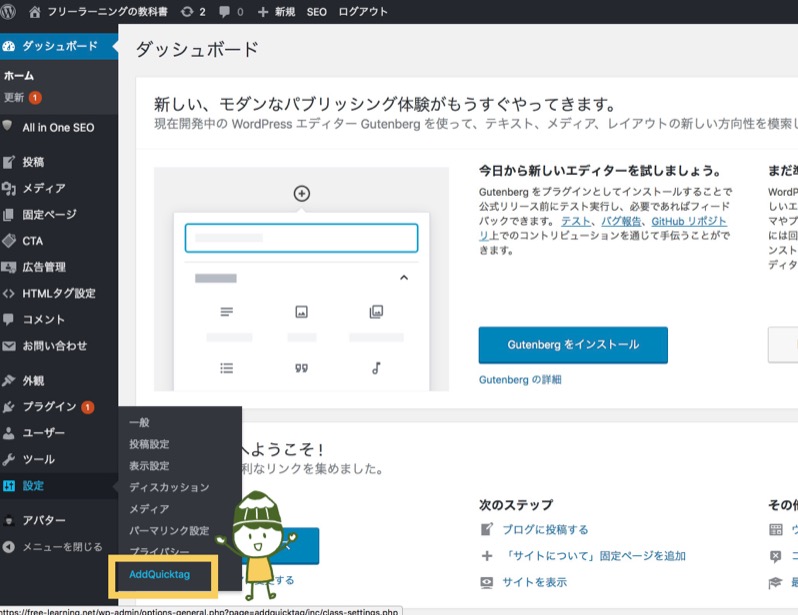Click the monitor icon beside サイトを表示
This screenshot has width=798, height=615.
pyautogui.click(x=487, y=582)
